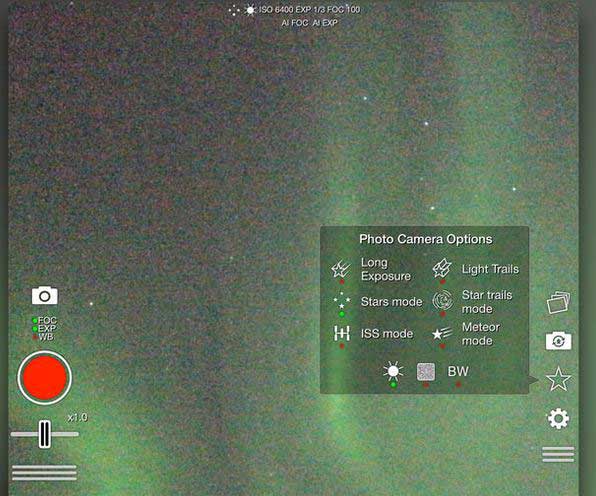Toggle the brightness sun icon in options
The image size is (596, 496).
[393, 371]
